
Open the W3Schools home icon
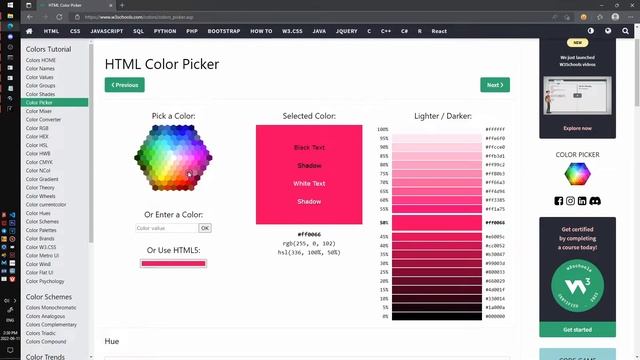tap(29, 31)
